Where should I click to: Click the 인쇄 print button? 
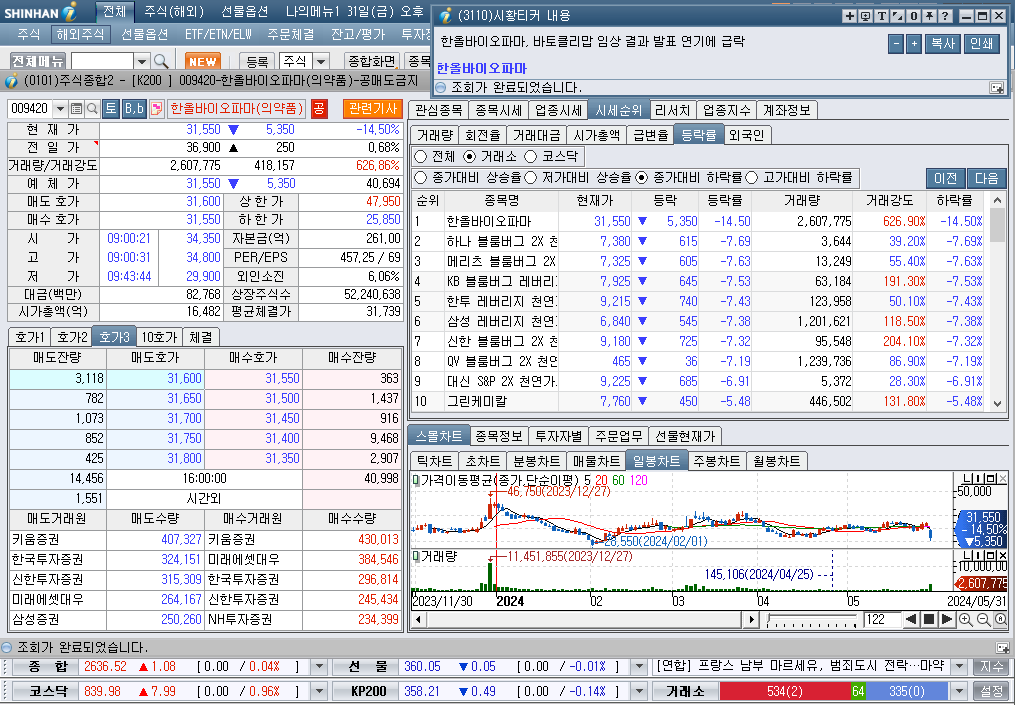click(x=981, y=44)
